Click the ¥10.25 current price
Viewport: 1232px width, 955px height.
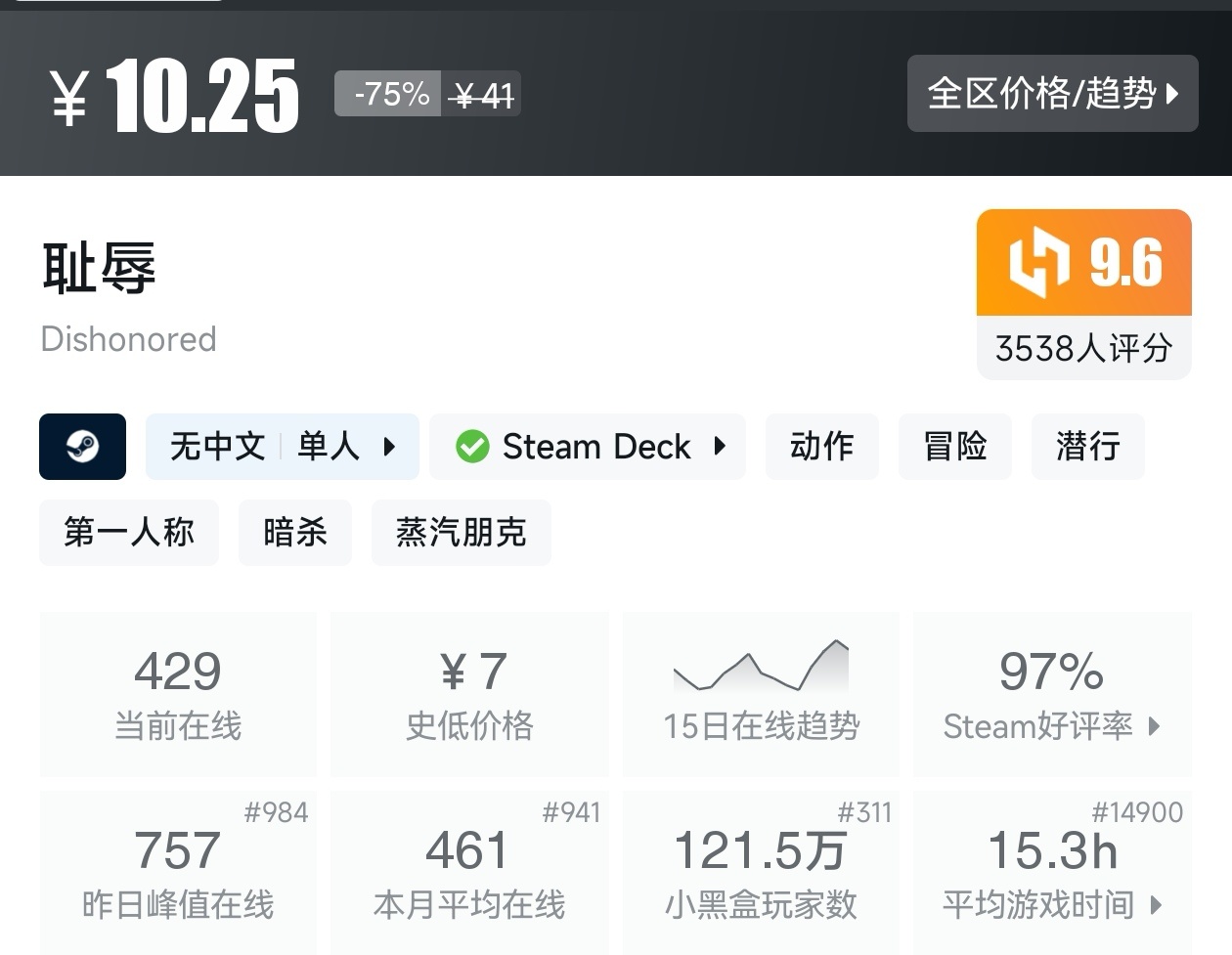point(174,95)
